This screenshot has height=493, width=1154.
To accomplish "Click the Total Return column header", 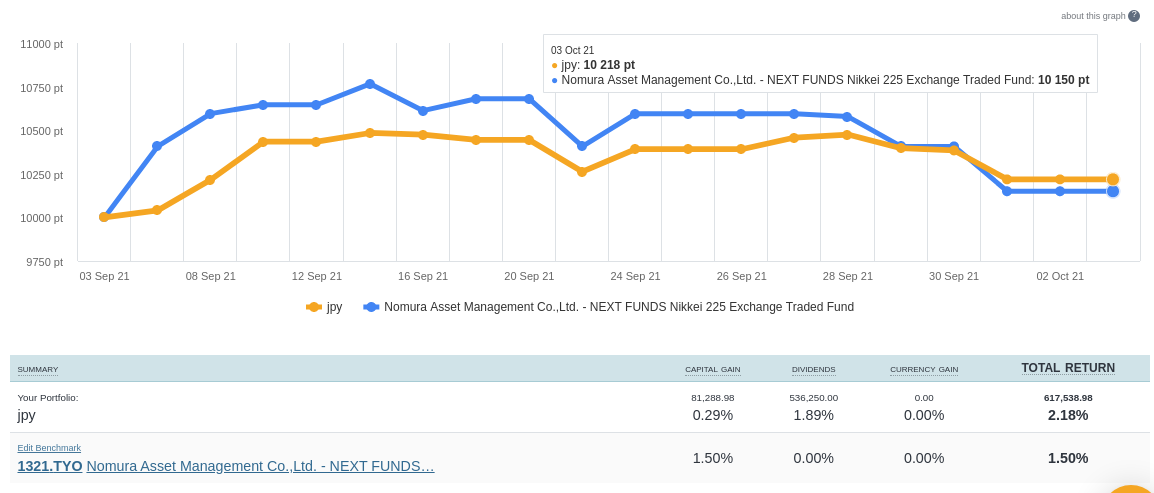I will click(x=1068, y=368).
